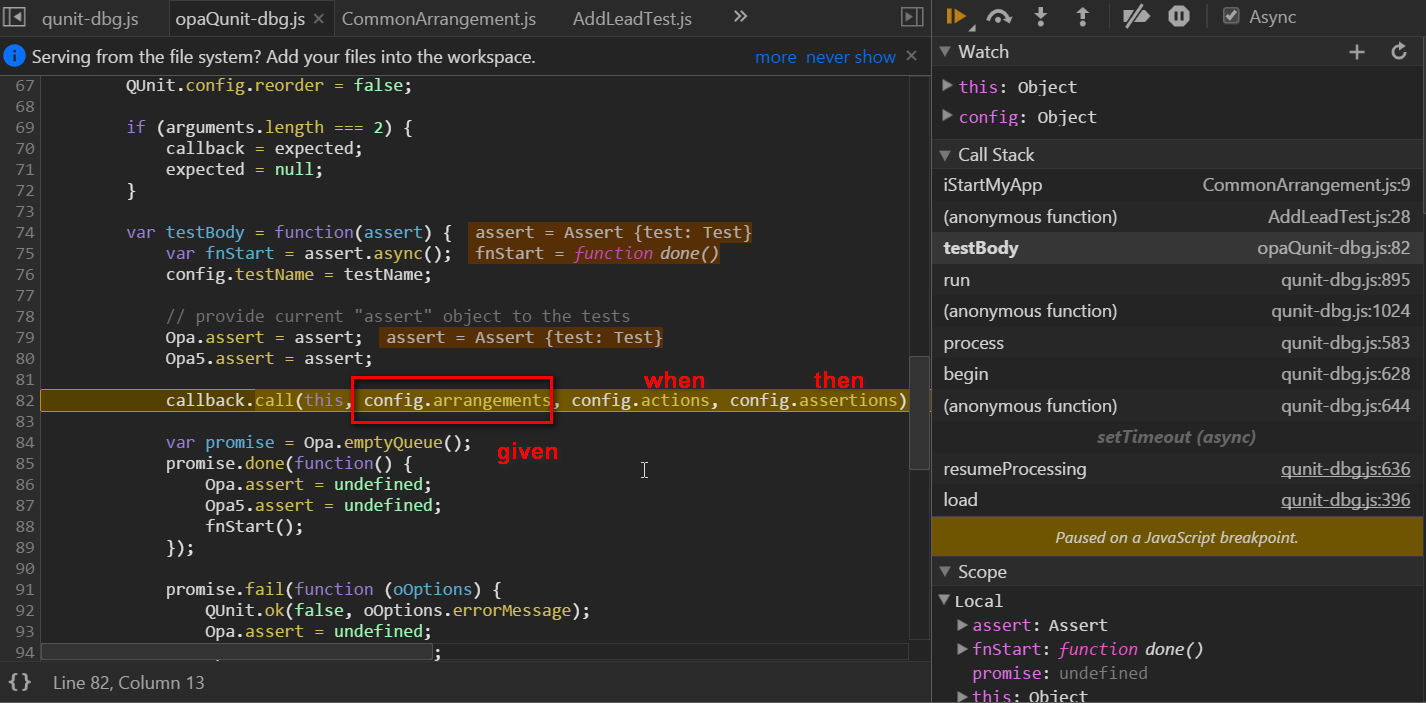This screenshot has width=1426, height=703.
Task: Enable or disable the Async checkbox
Action: (1232, 16)
